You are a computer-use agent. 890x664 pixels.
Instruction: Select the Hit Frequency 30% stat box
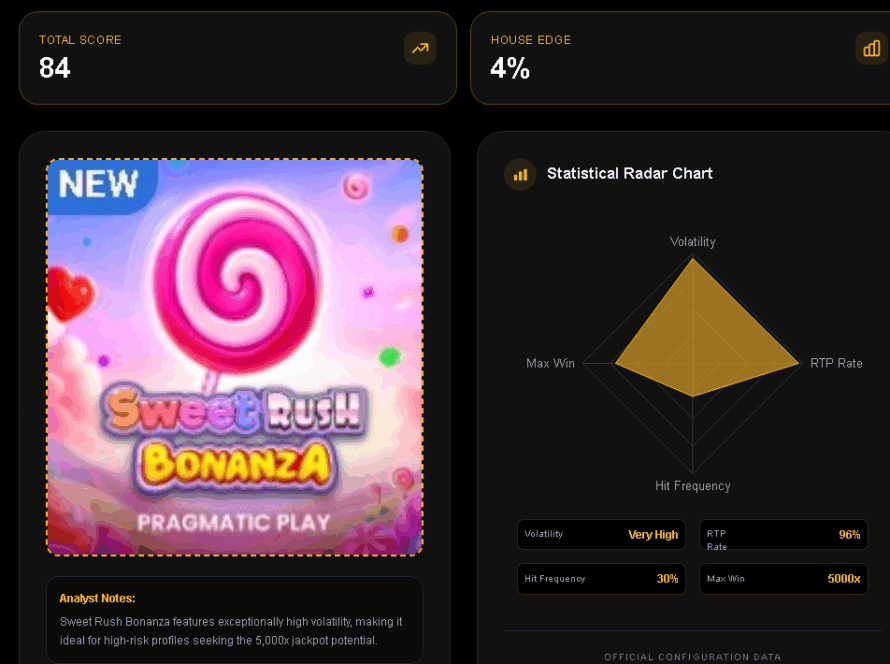[601, 579]
